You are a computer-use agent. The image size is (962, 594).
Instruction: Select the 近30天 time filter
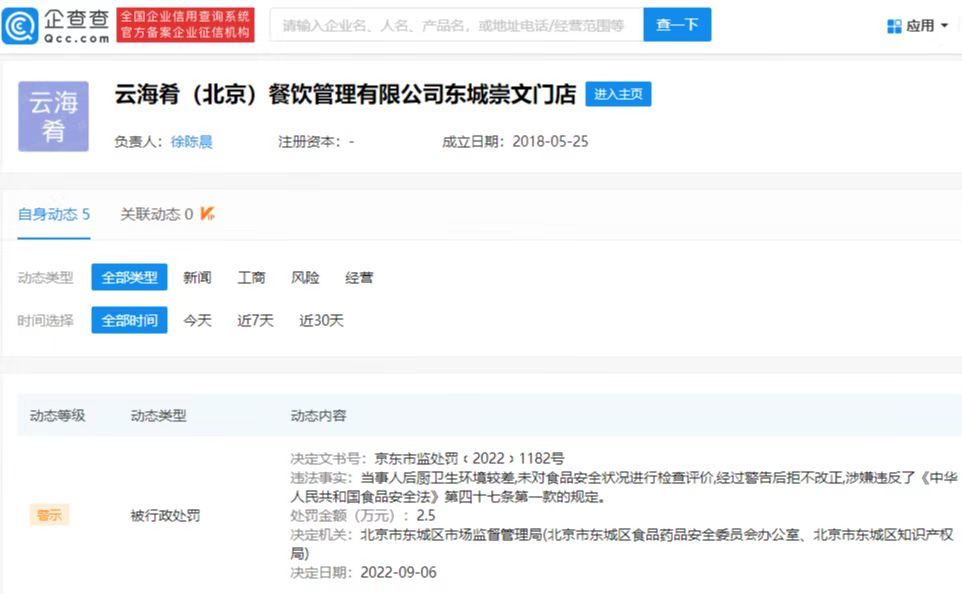[321, 320]
